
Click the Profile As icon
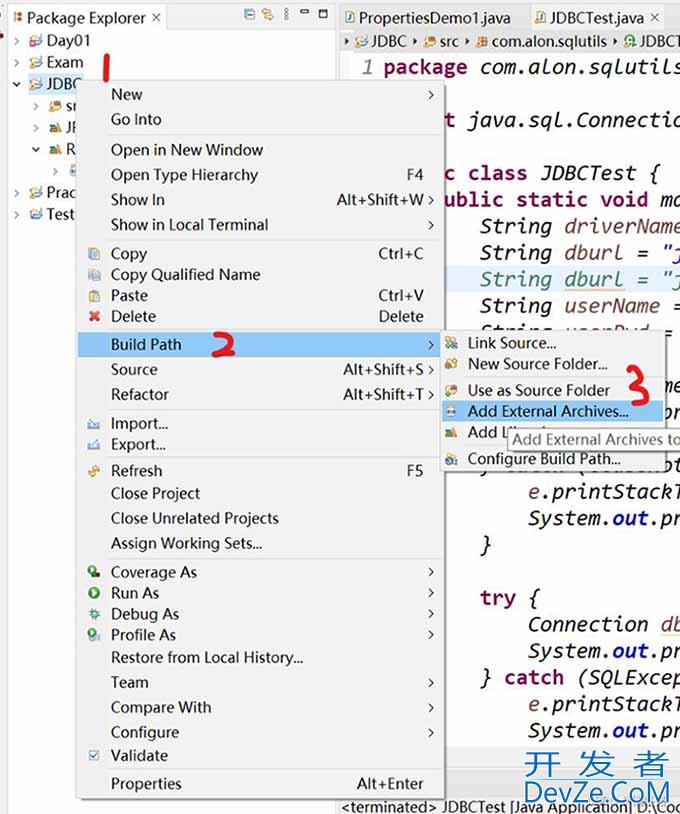click(x=94, y=635)
